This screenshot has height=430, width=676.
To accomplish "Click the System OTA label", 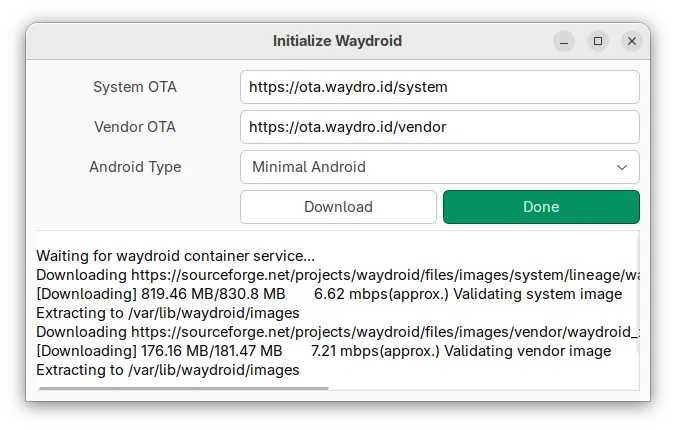I will click(x=135, y=87).
